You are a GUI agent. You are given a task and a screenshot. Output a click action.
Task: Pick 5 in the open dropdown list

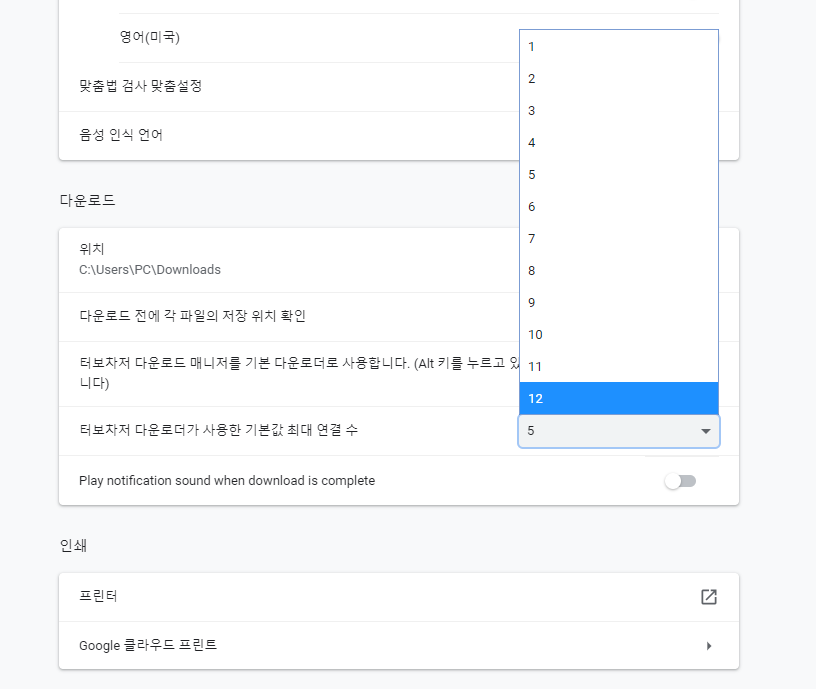[x=619, y=174]
